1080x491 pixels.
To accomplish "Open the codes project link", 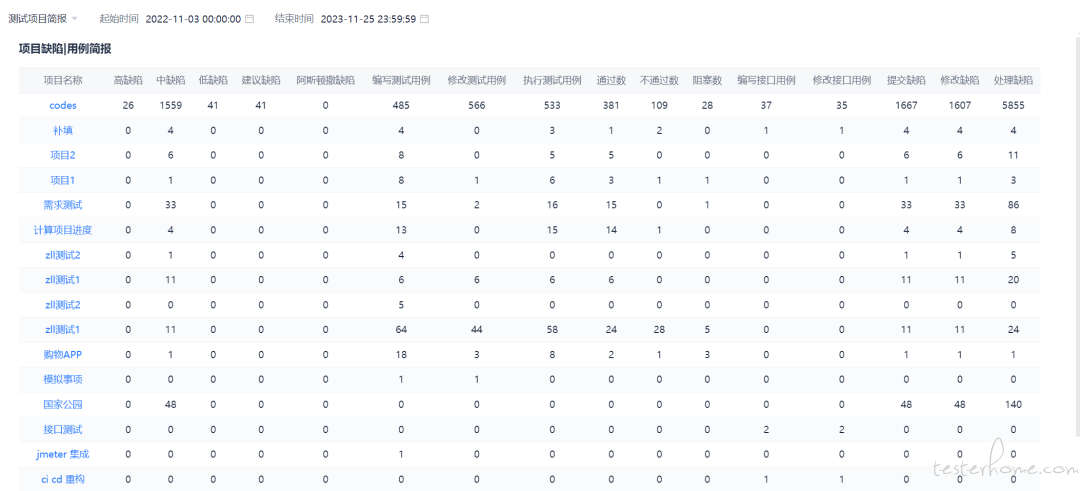I will tap(63, 105).
